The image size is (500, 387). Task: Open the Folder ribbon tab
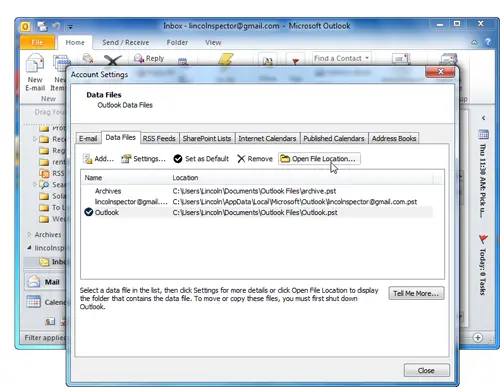click(177, 42)
